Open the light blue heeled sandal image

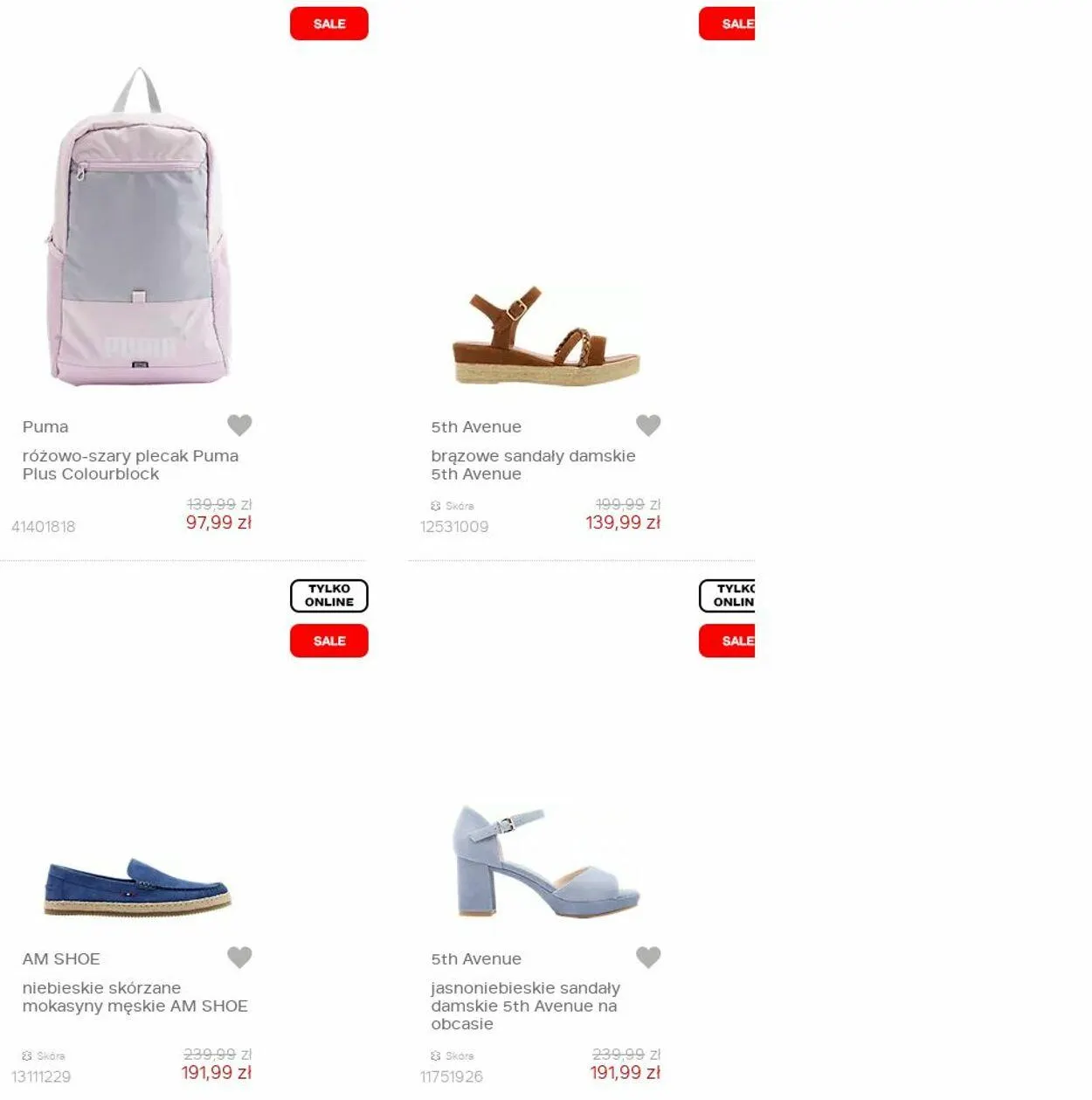coord(546,861)
